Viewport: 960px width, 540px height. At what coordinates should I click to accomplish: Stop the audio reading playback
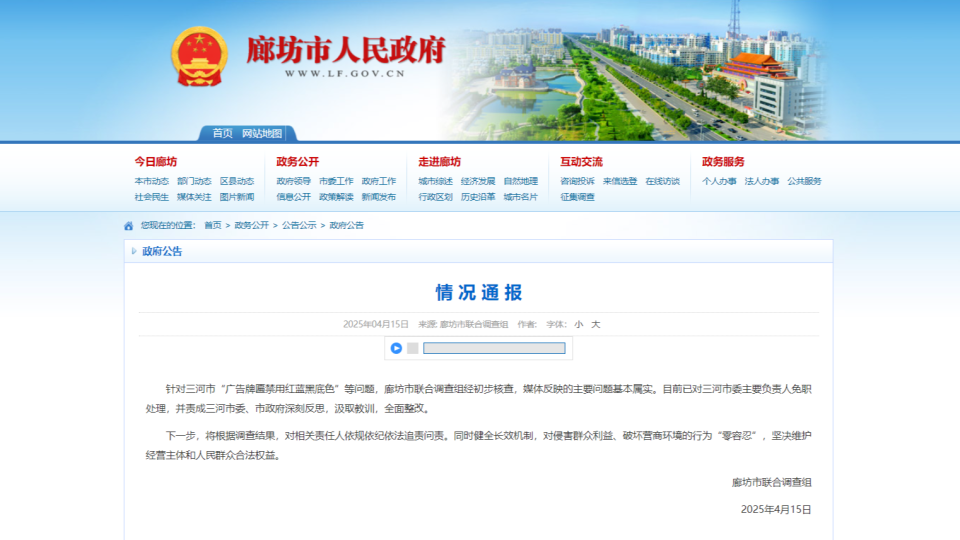tap(413, 348)
